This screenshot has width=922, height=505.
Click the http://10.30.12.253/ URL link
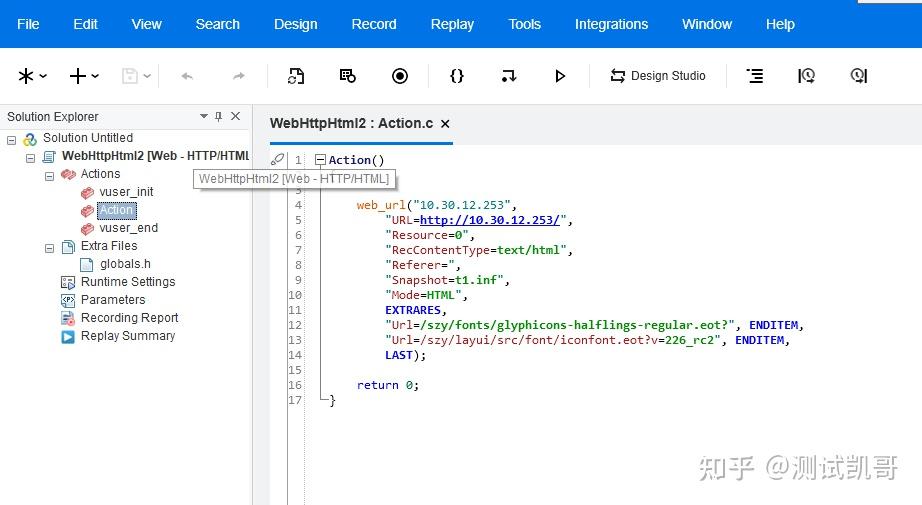[x=492, y=220]
